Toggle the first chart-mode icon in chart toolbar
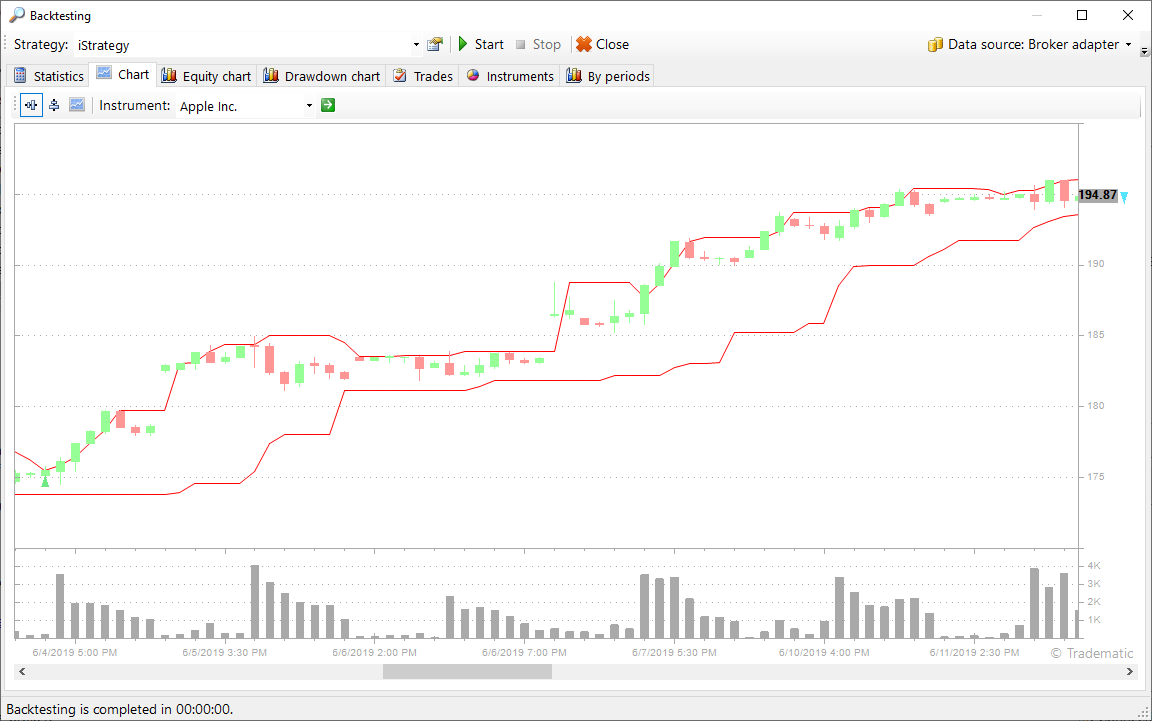The width and height of the screenshot is (1152, 721). [x=31, y=105]
